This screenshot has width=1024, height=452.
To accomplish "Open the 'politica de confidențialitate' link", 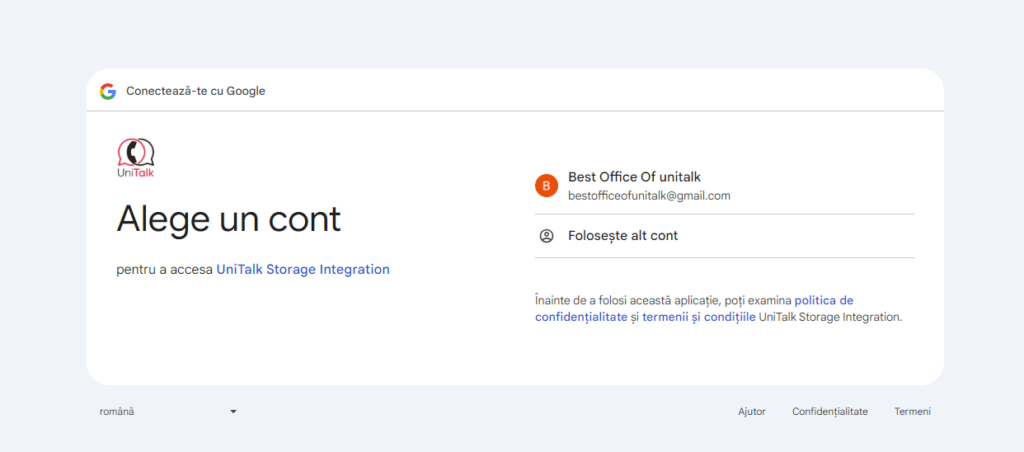I will coord(823,300).
